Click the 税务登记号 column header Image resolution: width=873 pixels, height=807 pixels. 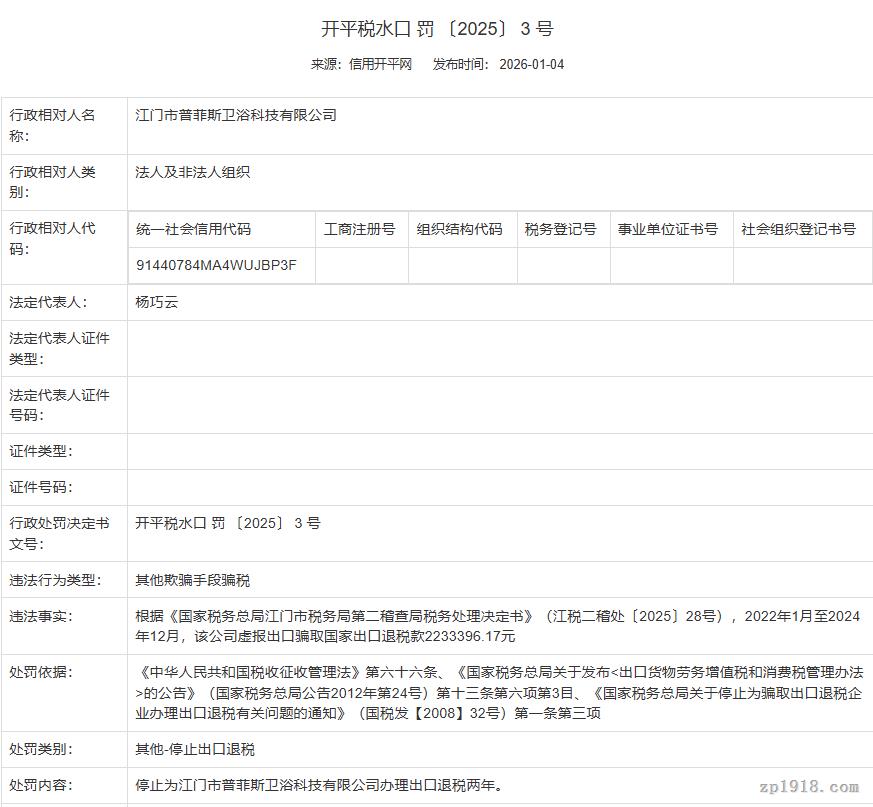click(561, 229)
